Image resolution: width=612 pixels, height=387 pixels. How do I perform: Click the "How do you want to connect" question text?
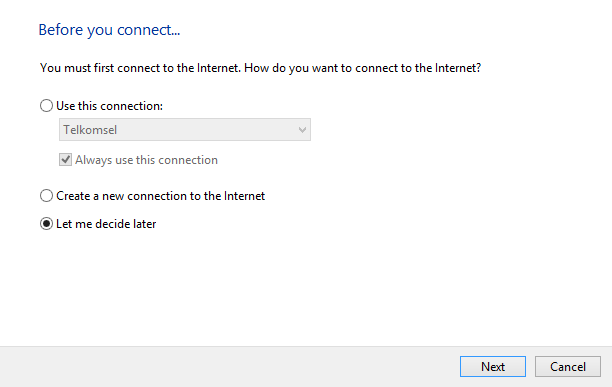(x=363, y=68)
